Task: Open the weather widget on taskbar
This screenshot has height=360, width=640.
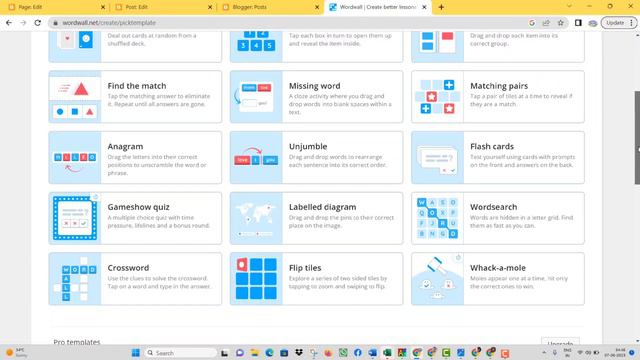Action: coord(16,353)
